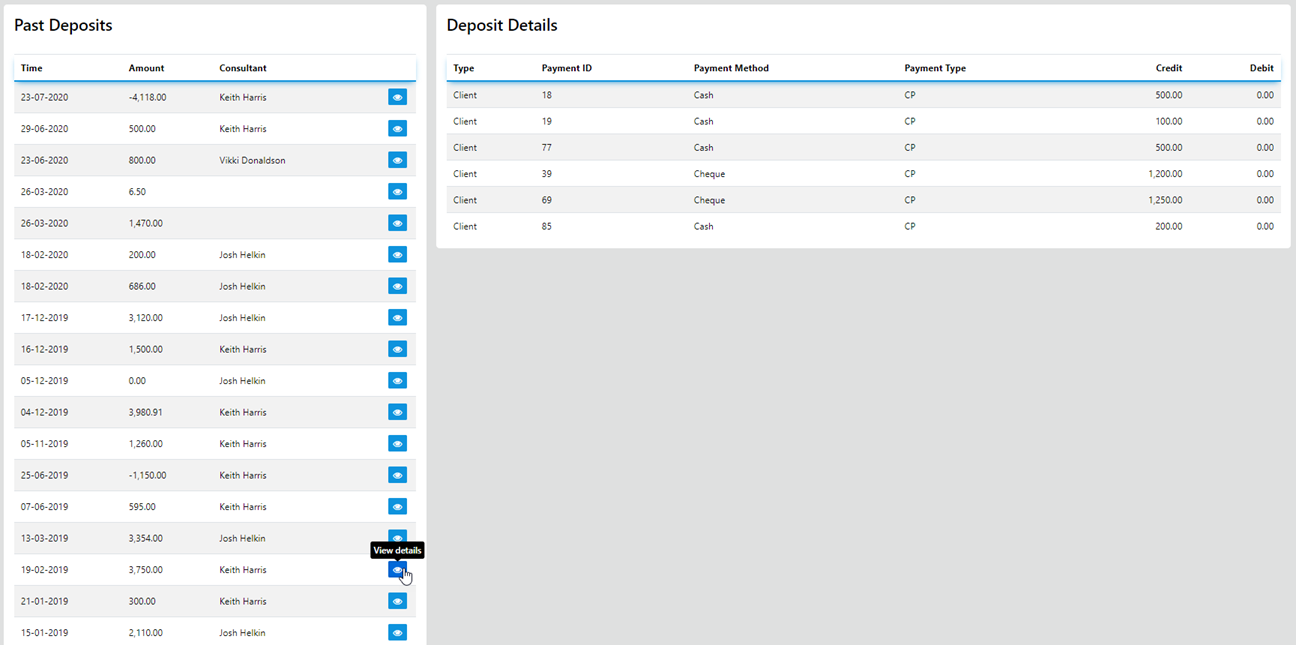Click the Payment ID column header
Screen dimensions: 1296x645
coord(567,68)
